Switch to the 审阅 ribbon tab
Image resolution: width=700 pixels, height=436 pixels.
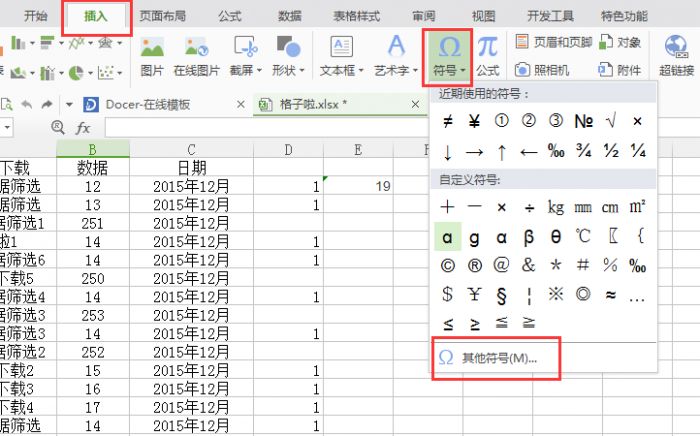(x=424, y=16)
